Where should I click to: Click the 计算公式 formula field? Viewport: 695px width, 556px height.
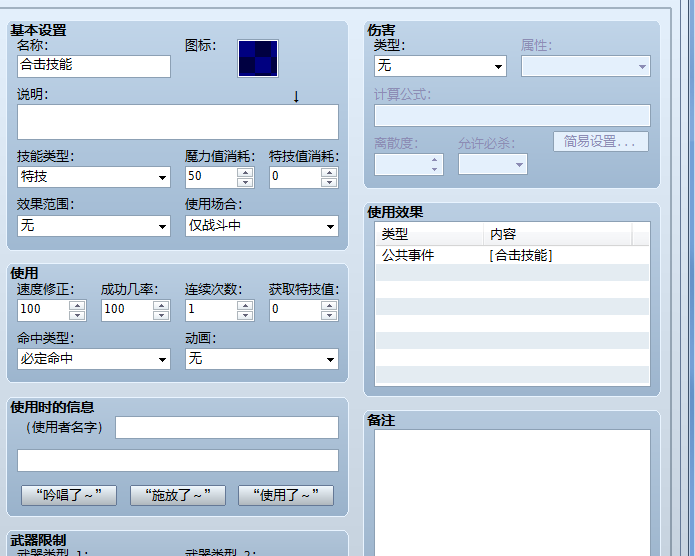(x=512, y=116)
